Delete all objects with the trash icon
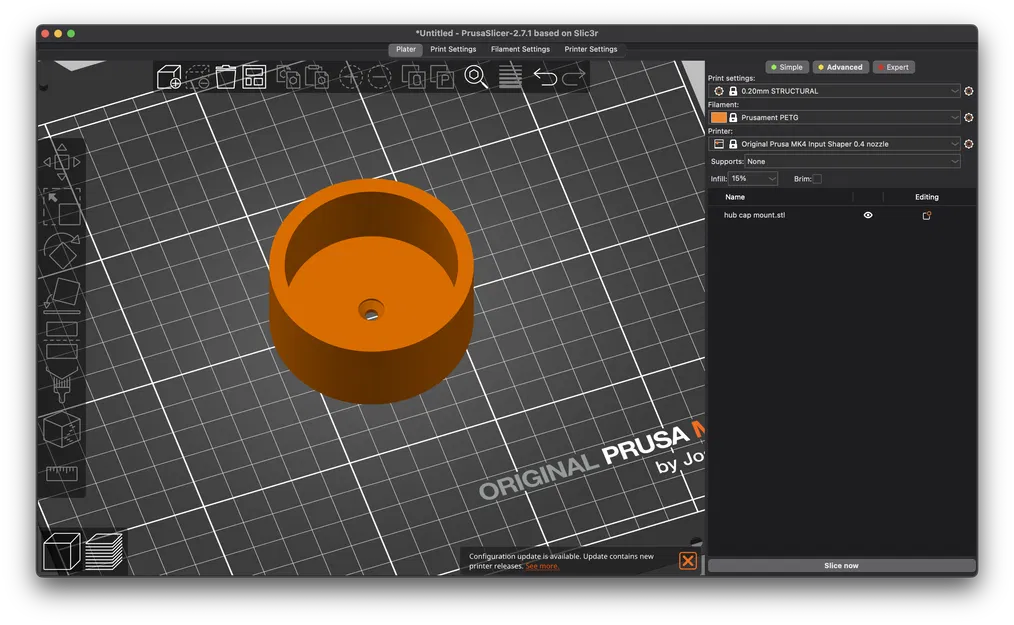The image size is (1014, 625). point(226,77)
